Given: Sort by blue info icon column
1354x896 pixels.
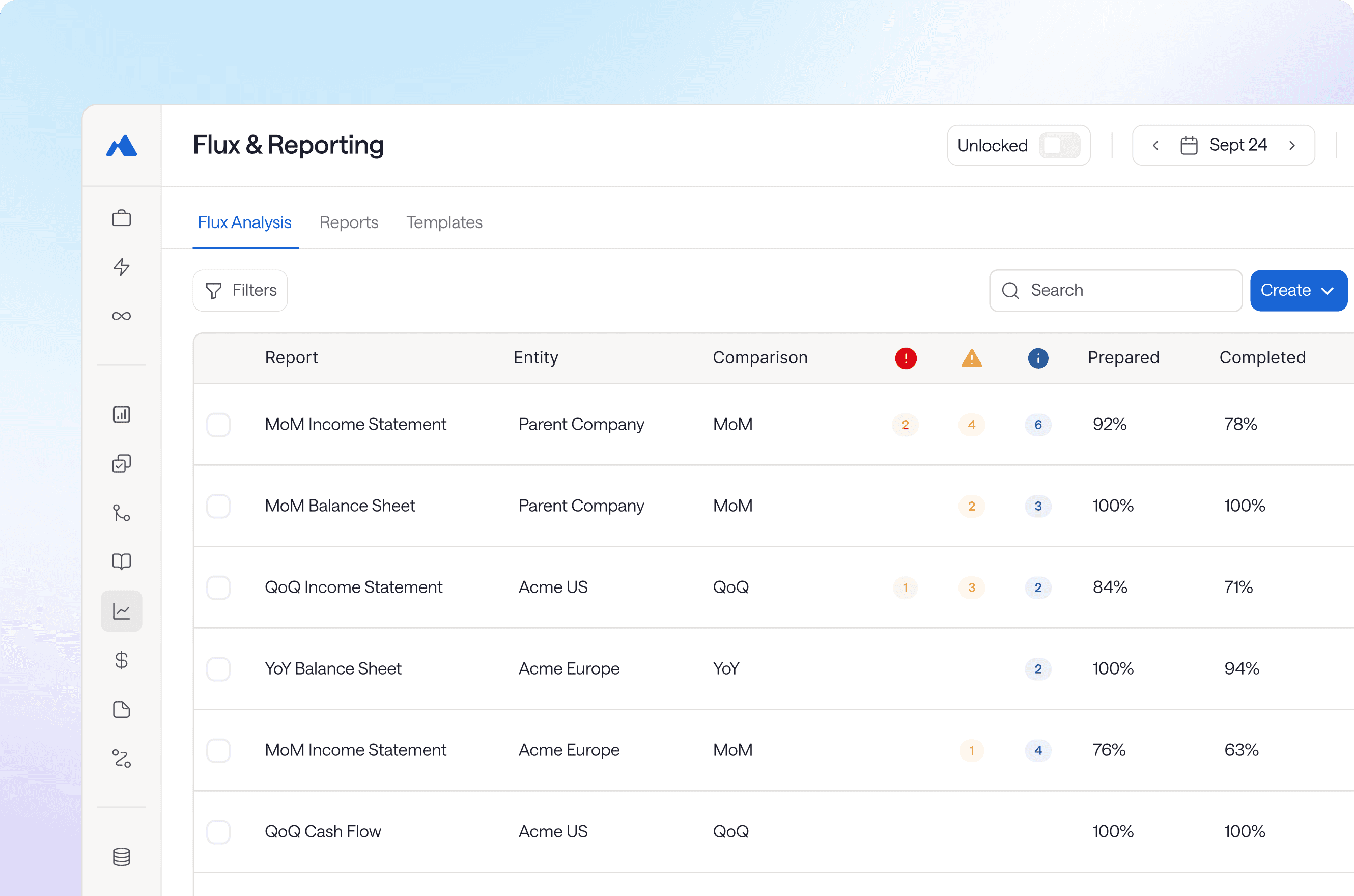Looking at the screenshot, I should tap(1038, 358).
